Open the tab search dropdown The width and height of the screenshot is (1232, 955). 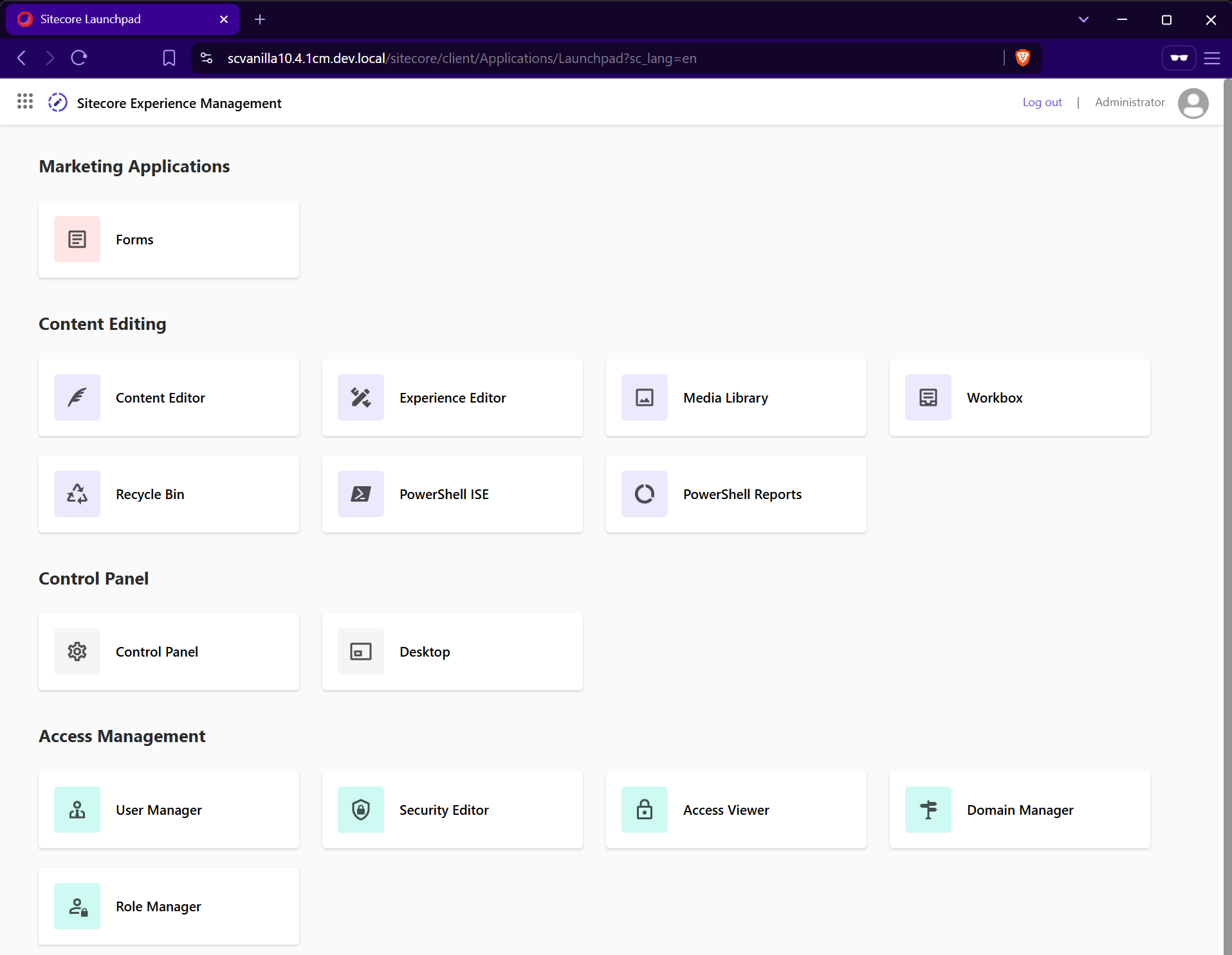[1083, 19]
